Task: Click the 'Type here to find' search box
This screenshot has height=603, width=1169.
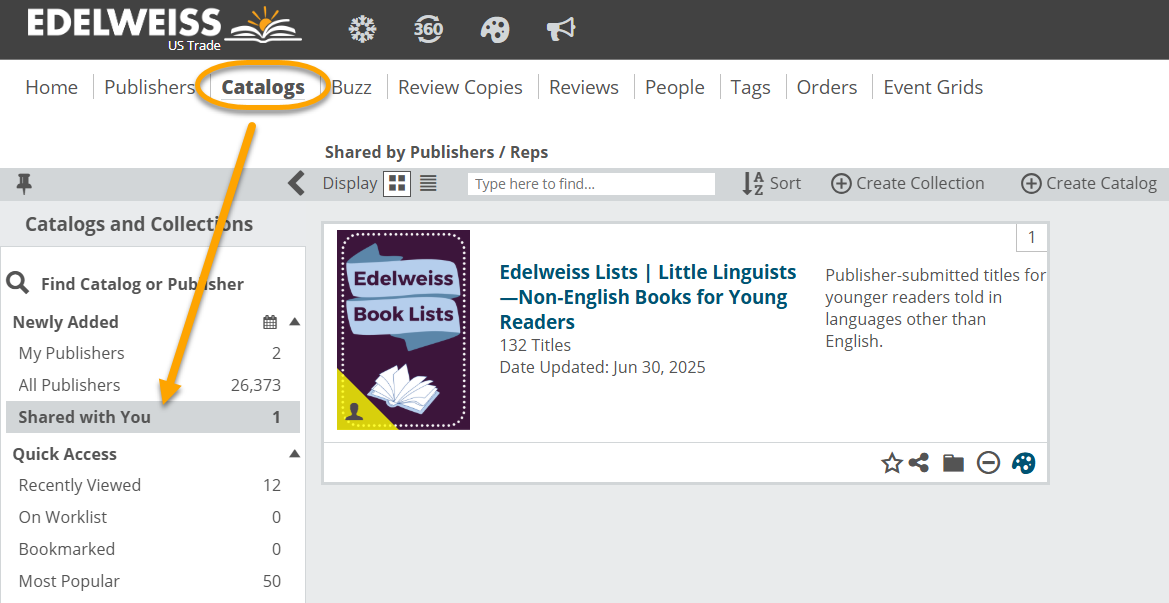Action: 591,183
